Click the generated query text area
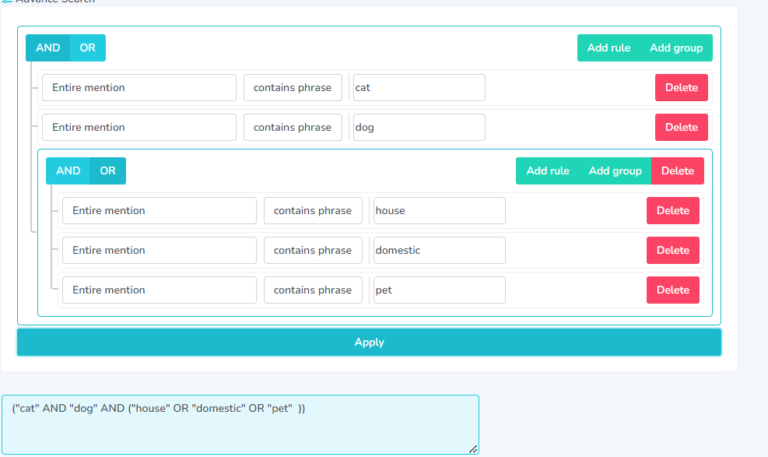Viewport: 768px width, 457px height. (240, 425)
